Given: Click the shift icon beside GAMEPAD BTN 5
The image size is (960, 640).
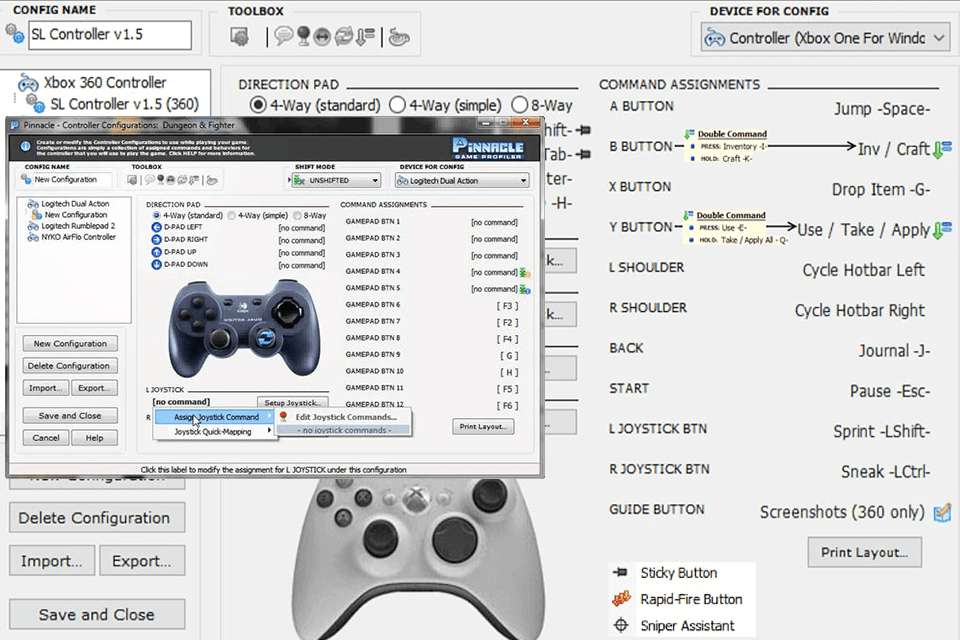Looking at the screenshot, I should 525,289.
